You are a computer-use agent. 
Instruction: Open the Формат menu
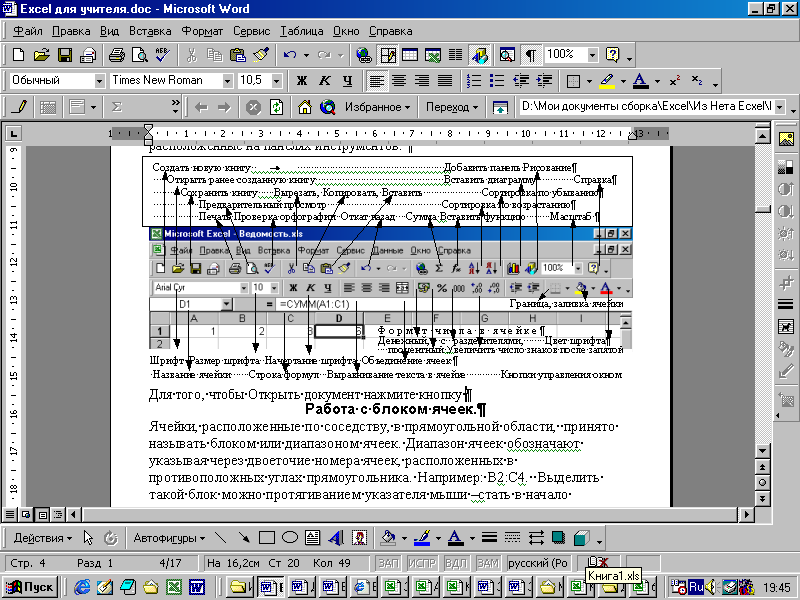point(203,31)
